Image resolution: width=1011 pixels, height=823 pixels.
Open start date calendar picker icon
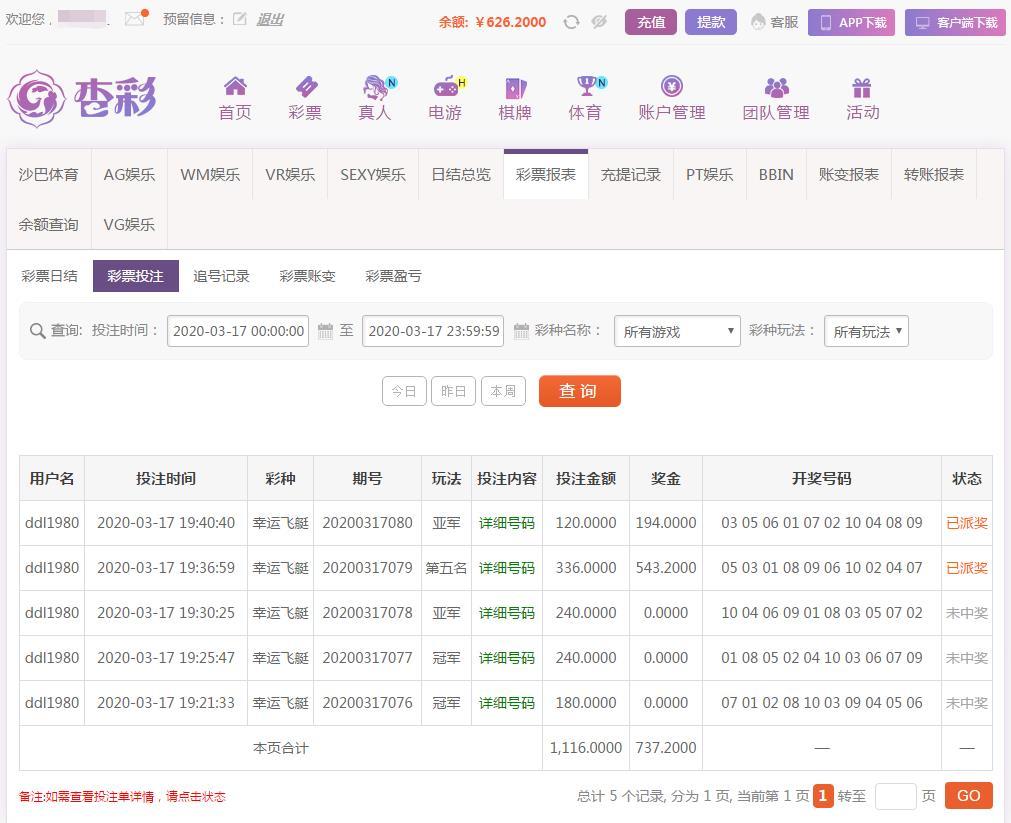pyautogui.click(x=325, y=331)
